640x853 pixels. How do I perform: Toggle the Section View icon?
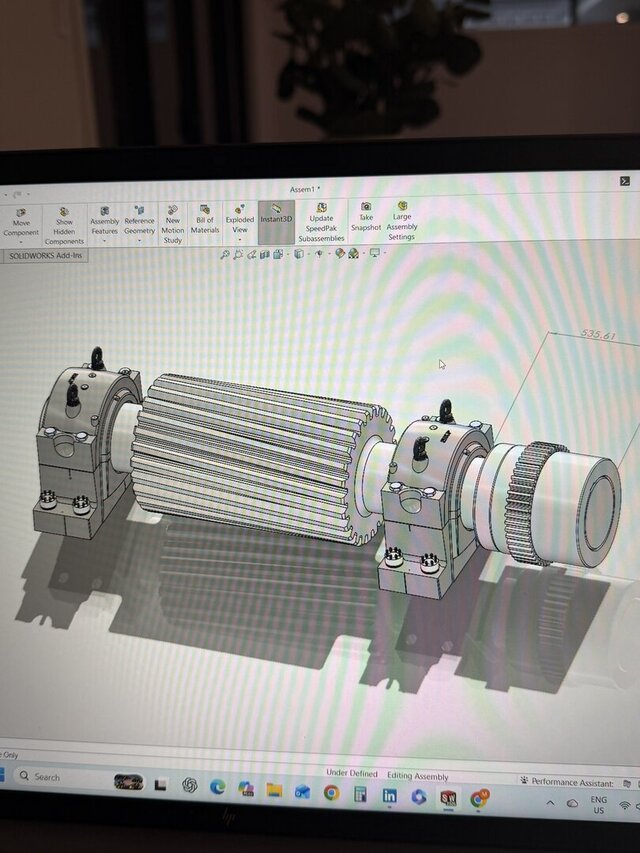pos(264,255)
